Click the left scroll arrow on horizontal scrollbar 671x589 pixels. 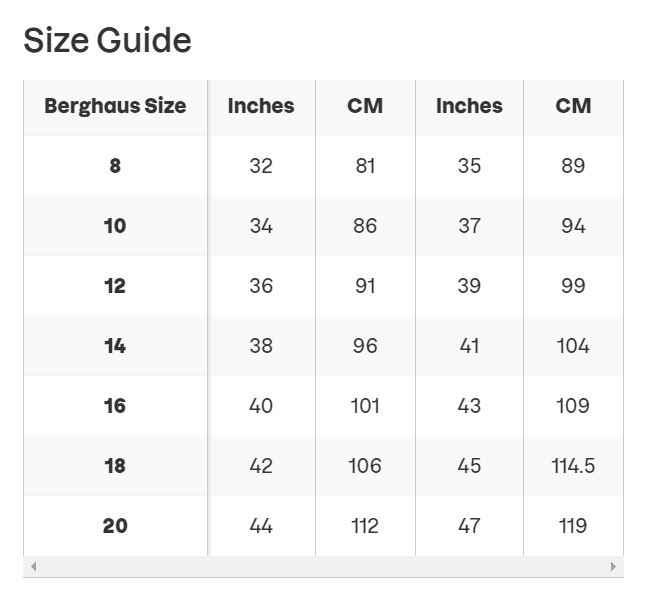point(33,566)
